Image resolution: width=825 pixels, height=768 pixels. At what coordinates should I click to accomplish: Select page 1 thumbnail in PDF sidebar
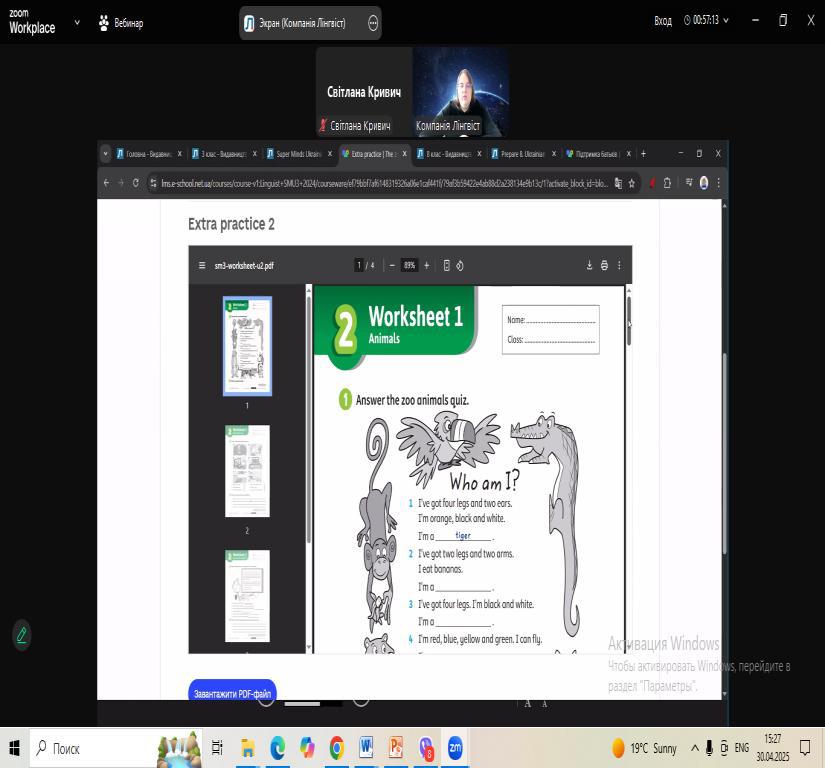247,346
